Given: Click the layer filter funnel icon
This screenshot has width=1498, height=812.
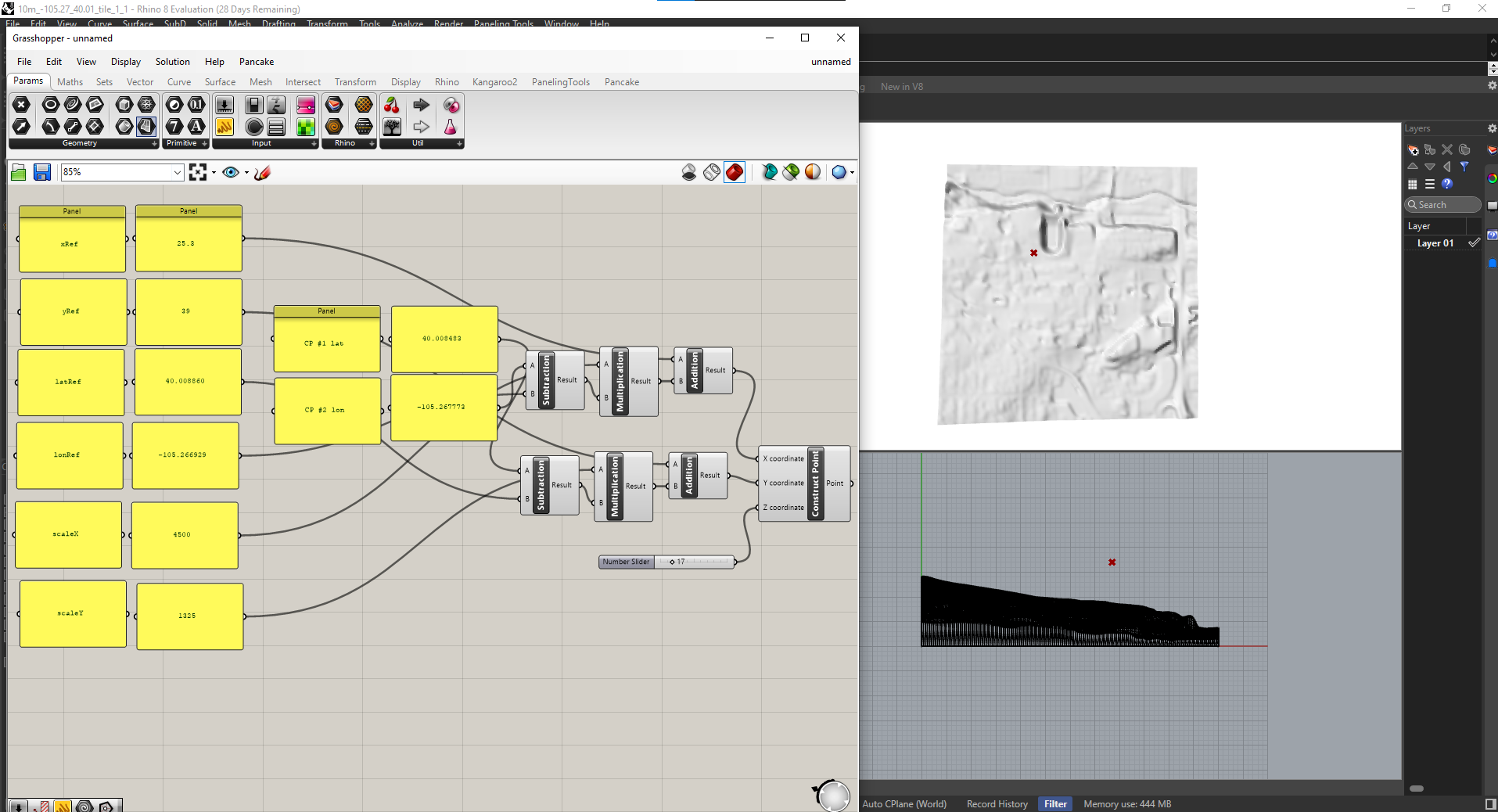Looking at the screenshot, I should (1464, 167).
